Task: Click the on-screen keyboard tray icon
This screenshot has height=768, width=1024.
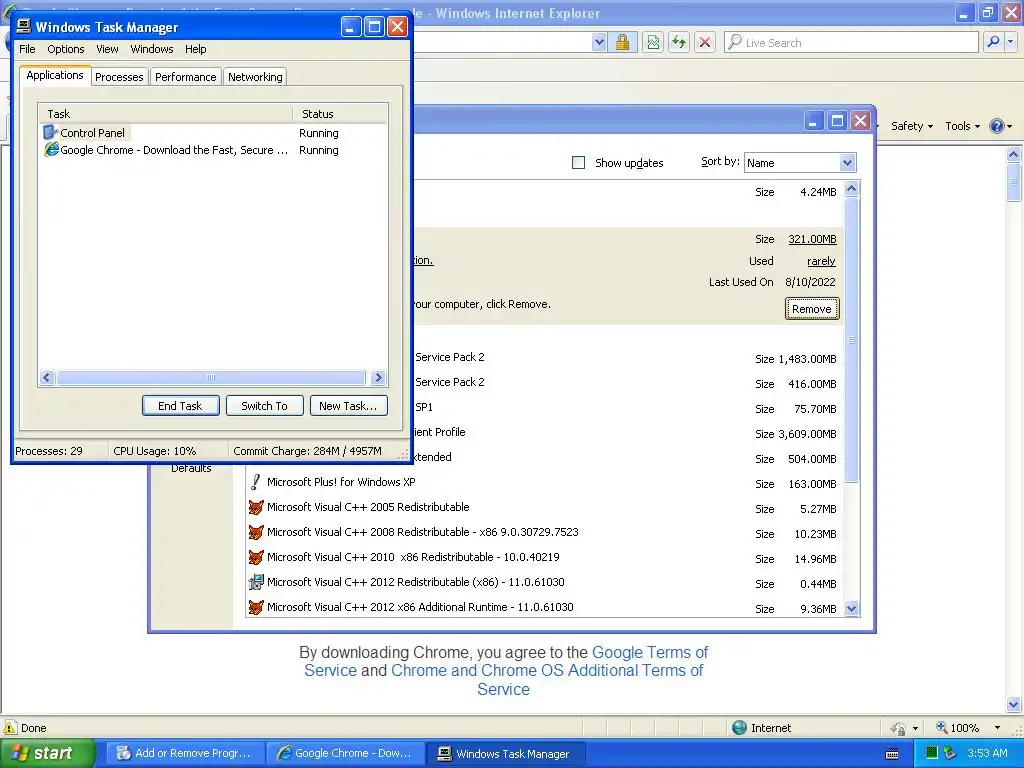Action: [x=891, y=754]
